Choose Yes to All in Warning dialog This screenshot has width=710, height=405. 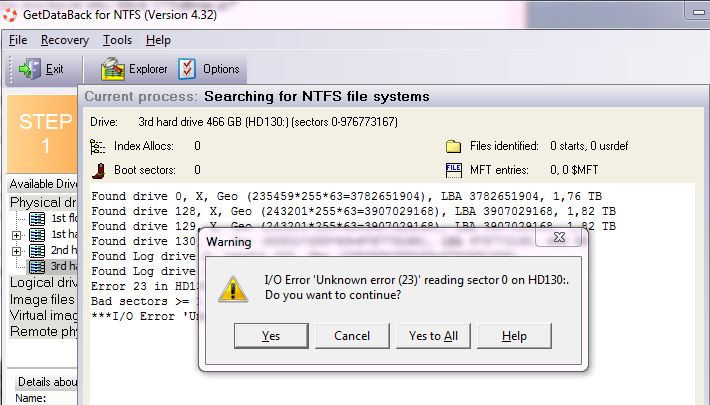[x=433, y=336]
